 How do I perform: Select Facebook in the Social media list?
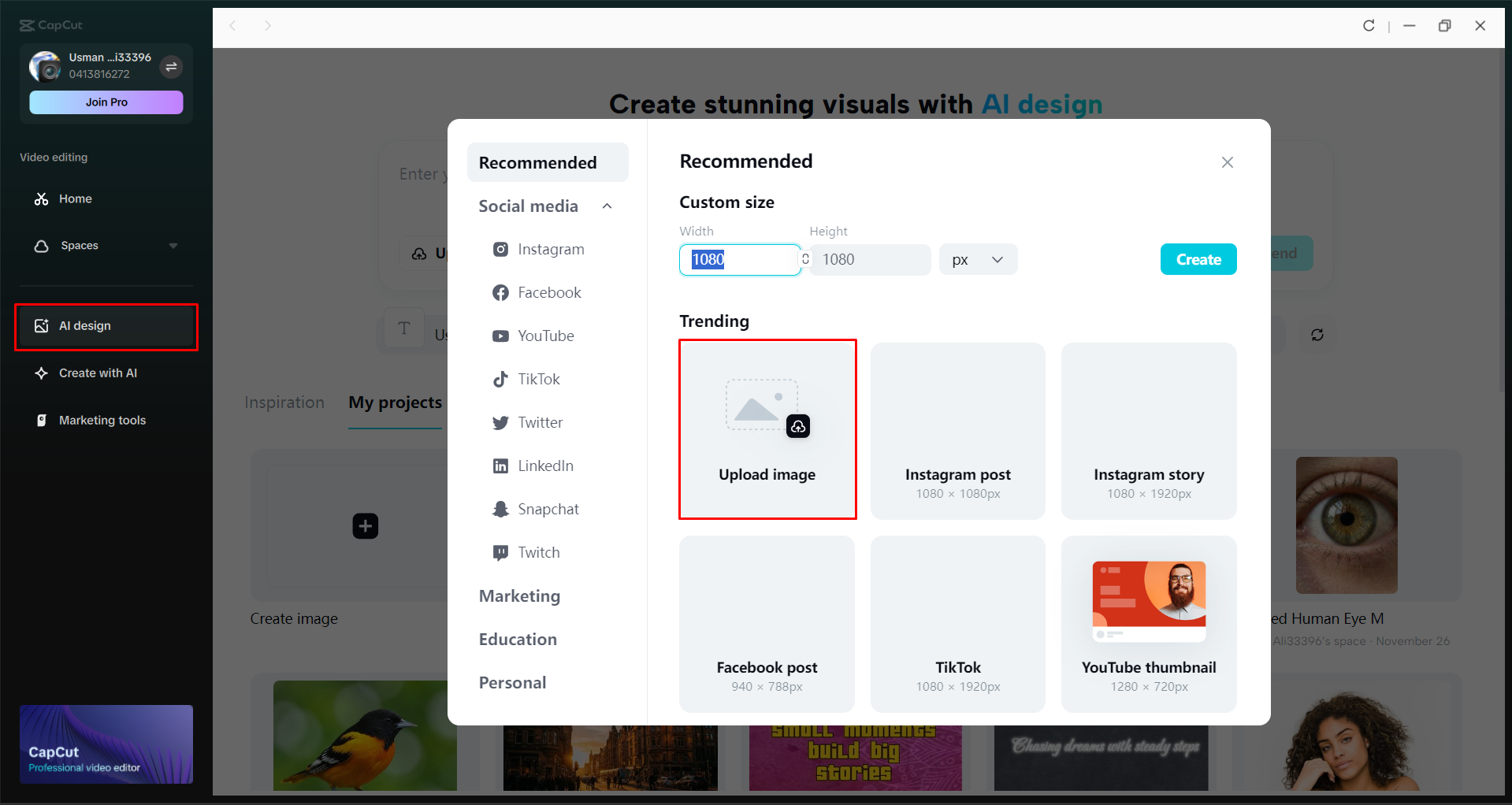(549, 293)
